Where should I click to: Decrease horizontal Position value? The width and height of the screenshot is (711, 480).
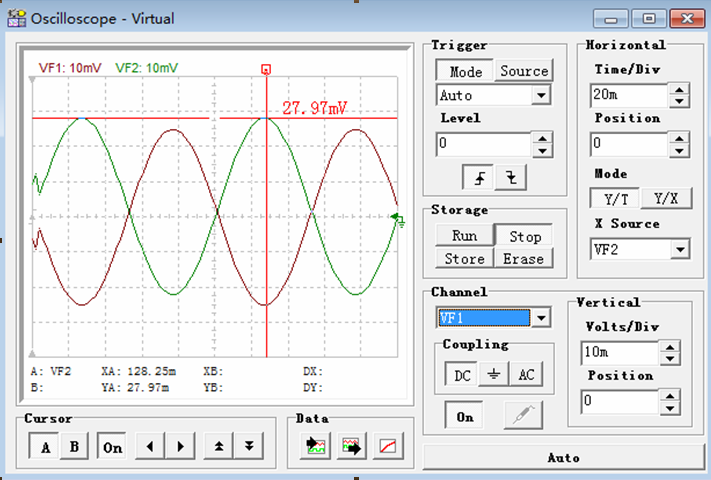679,150
